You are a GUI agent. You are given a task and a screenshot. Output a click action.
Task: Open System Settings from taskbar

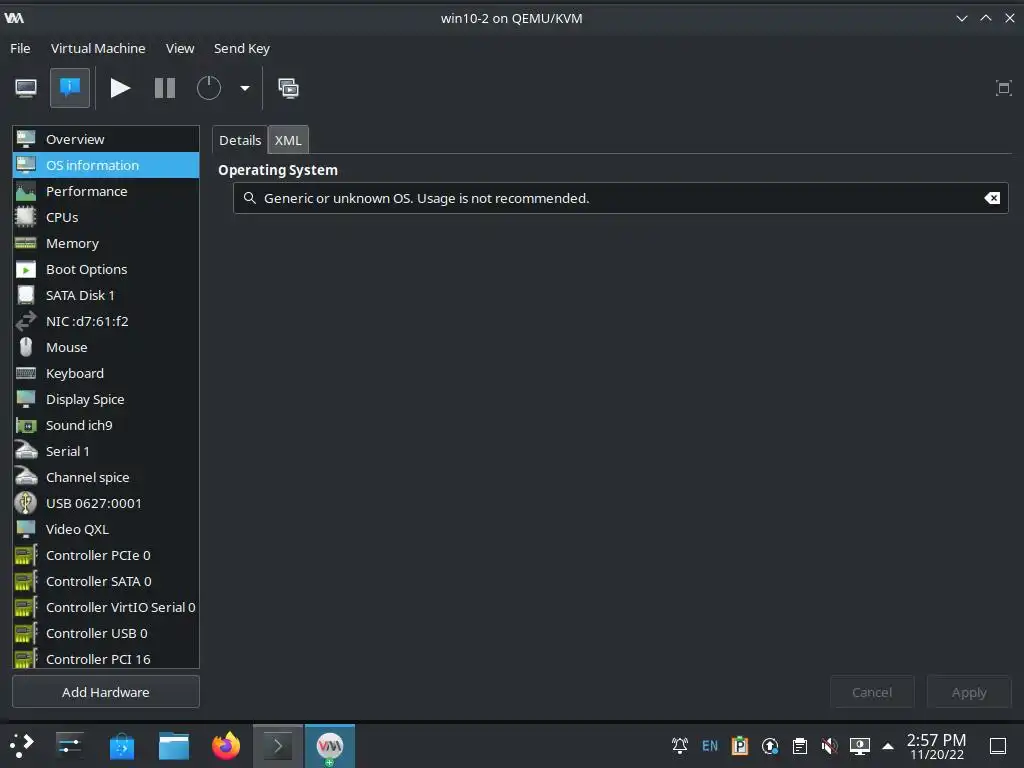click(69, 746)
